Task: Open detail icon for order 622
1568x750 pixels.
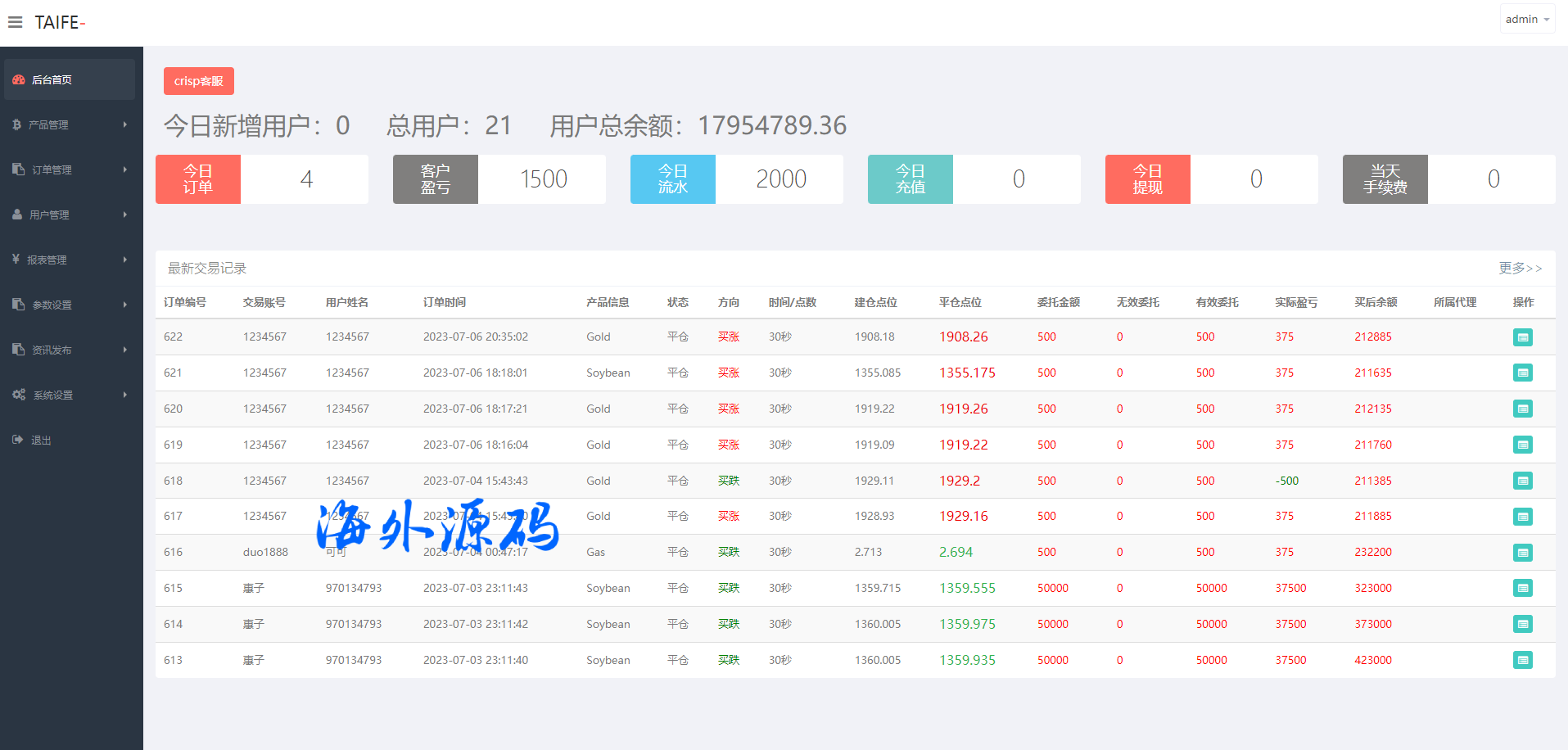Action: pyautogui.click(x=1522, y=337)
